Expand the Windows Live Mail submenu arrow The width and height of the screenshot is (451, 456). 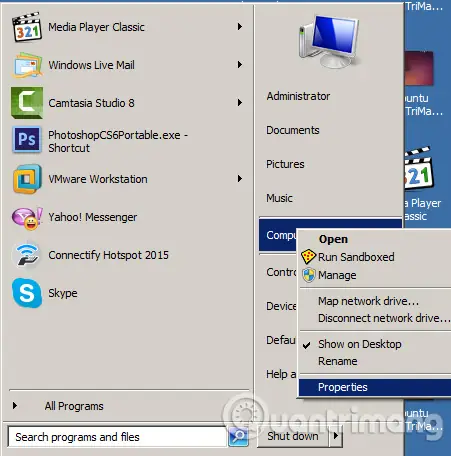tap(240, 65)
